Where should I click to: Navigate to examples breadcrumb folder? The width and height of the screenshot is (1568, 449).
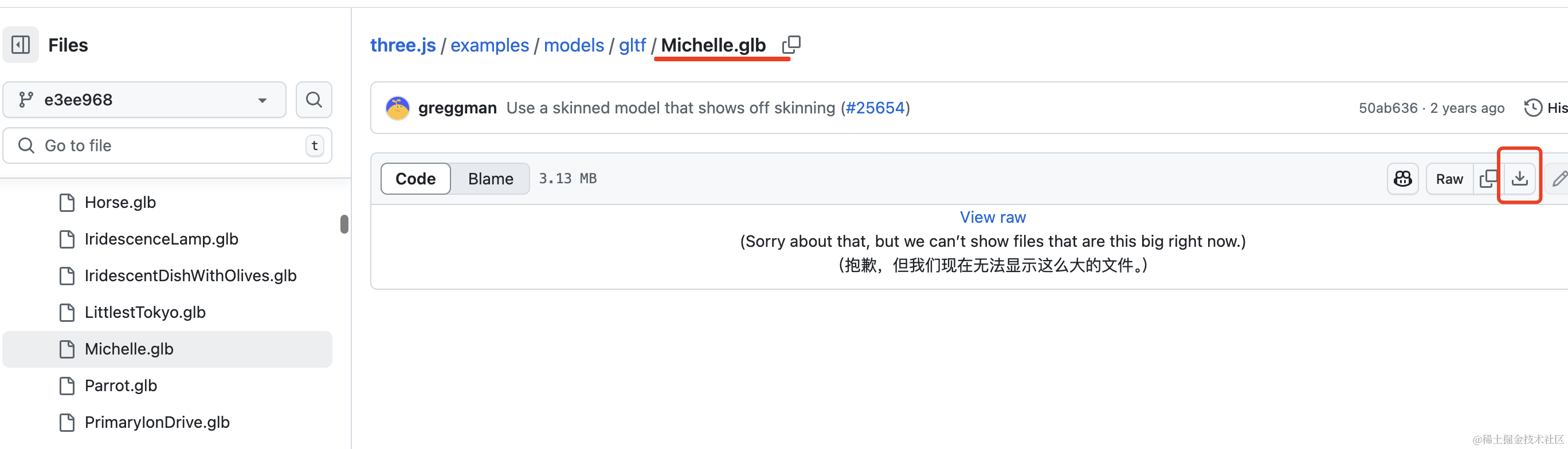tap(489, 45)
